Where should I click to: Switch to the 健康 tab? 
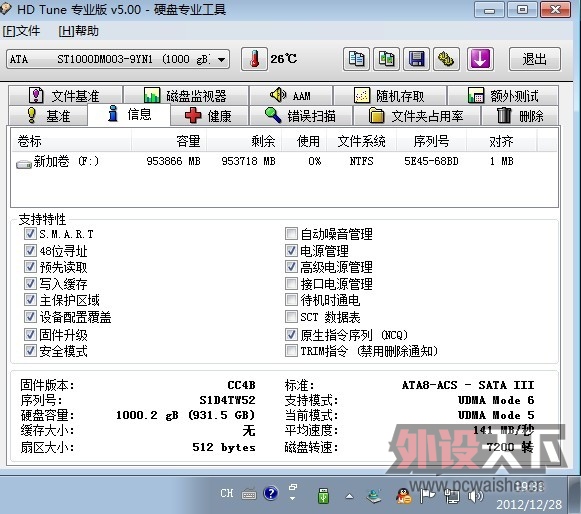pos(209,116)
